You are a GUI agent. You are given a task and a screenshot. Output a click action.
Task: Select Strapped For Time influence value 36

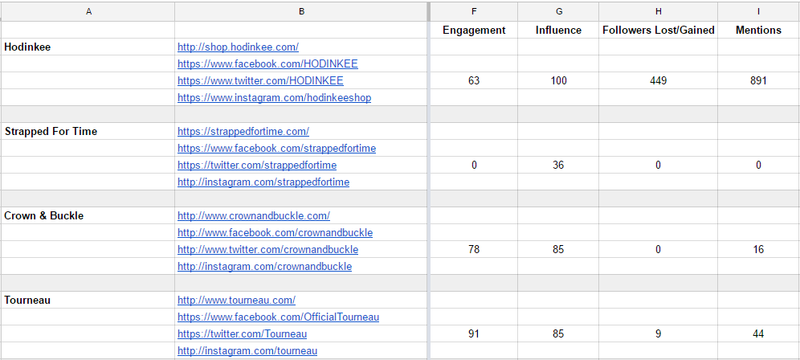coord(558,165)
